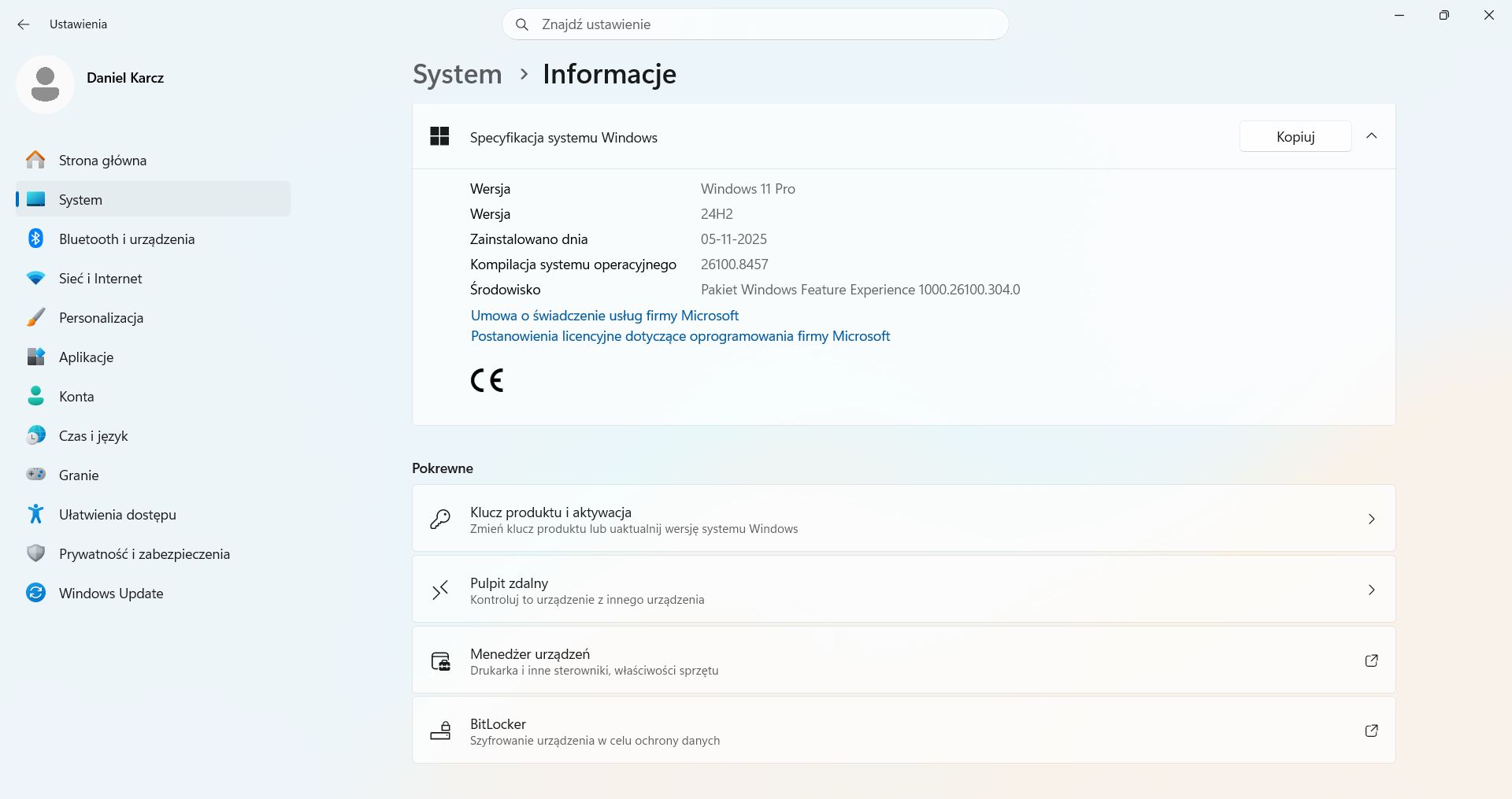Screen dimensions: 1512x799
Task: Open Postanowienia licencyjne Microsoft link
Action: [680, 336]
